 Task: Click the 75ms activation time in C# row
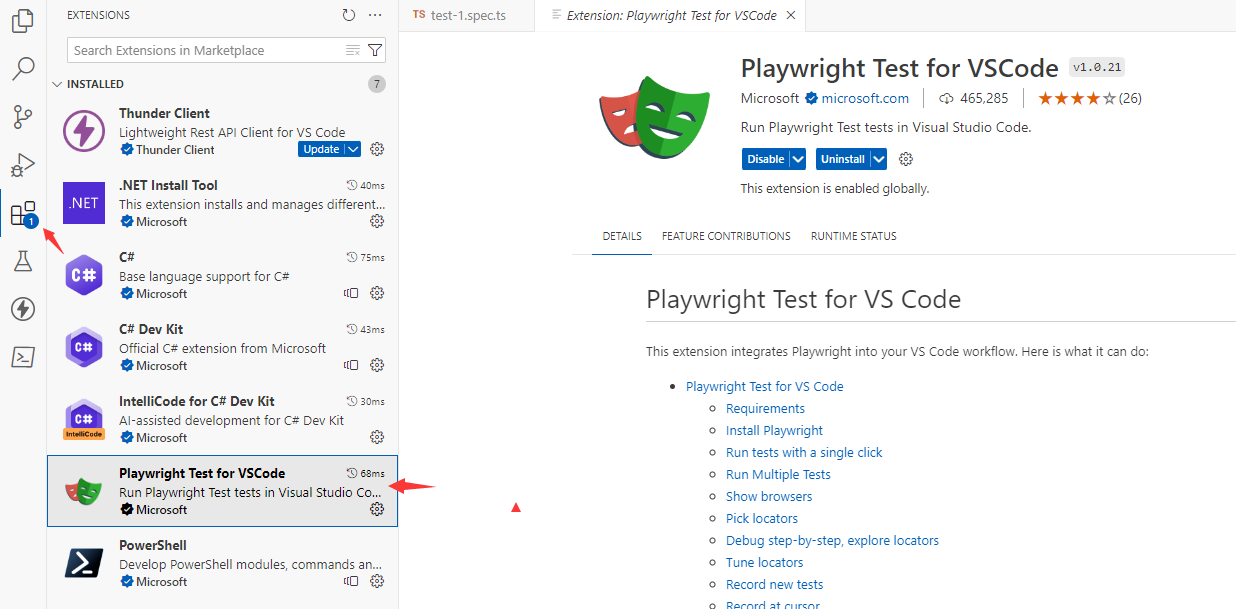coord(365,257)
